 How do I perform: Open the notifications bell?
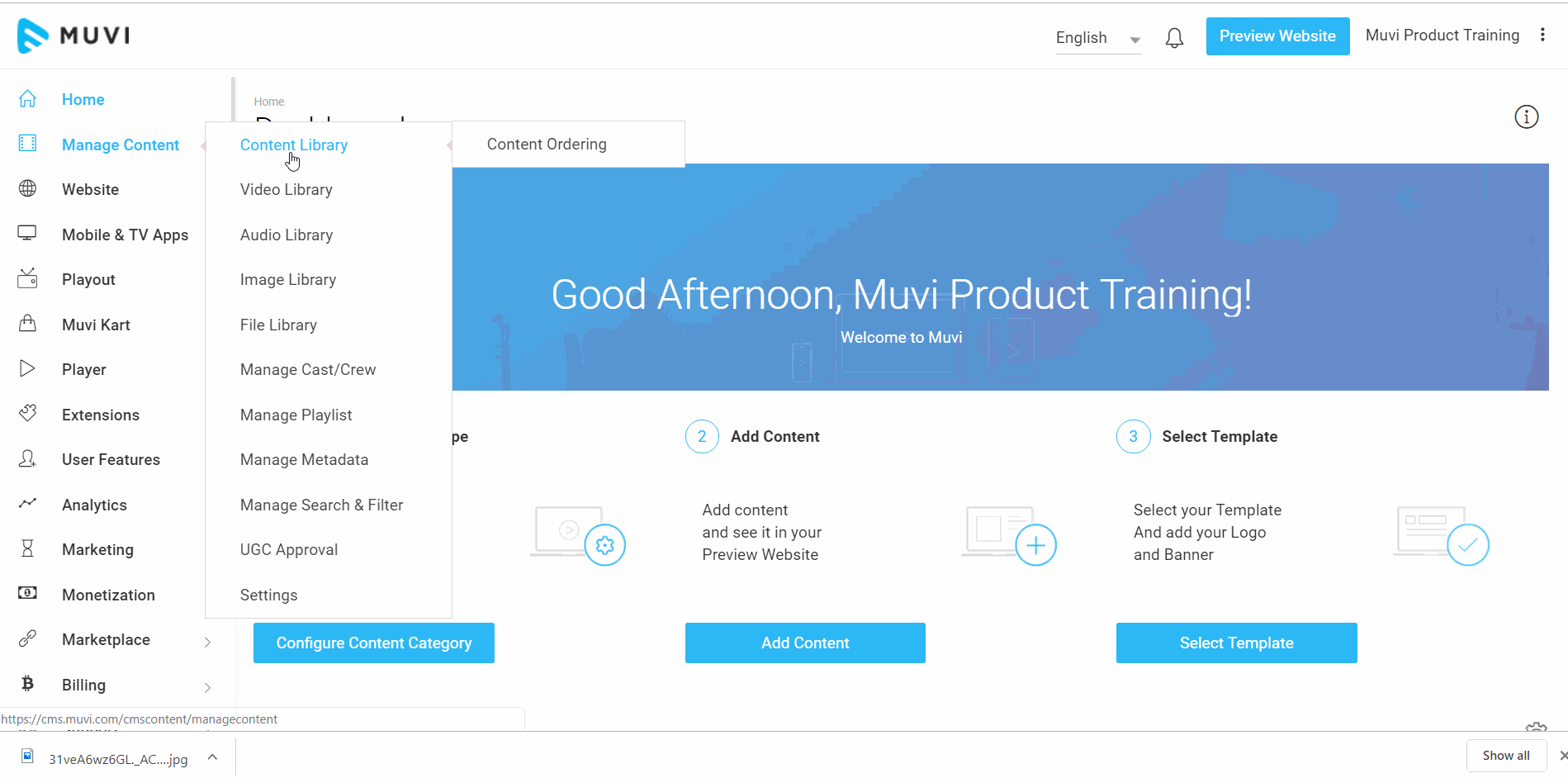coord(1174,38)
